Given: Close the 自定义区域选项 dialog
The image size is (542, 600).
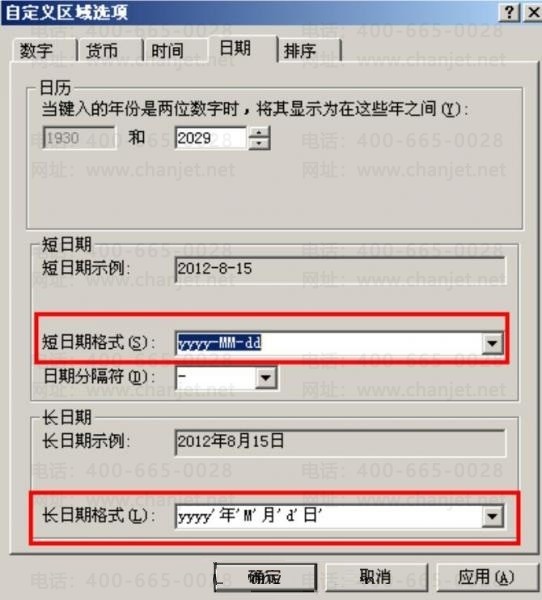Looking at the screenshot, I should pyautogui.click(x=533, y=13).
